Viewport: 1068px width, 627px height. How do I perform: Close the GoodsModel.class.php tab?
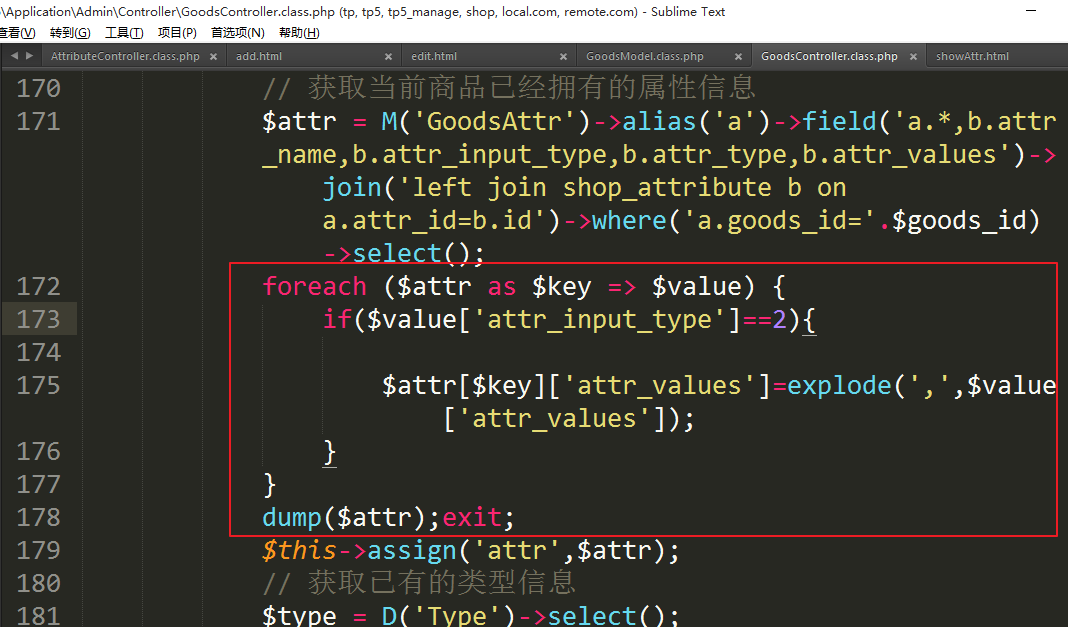pyautogui.click(x=738, y=57)
